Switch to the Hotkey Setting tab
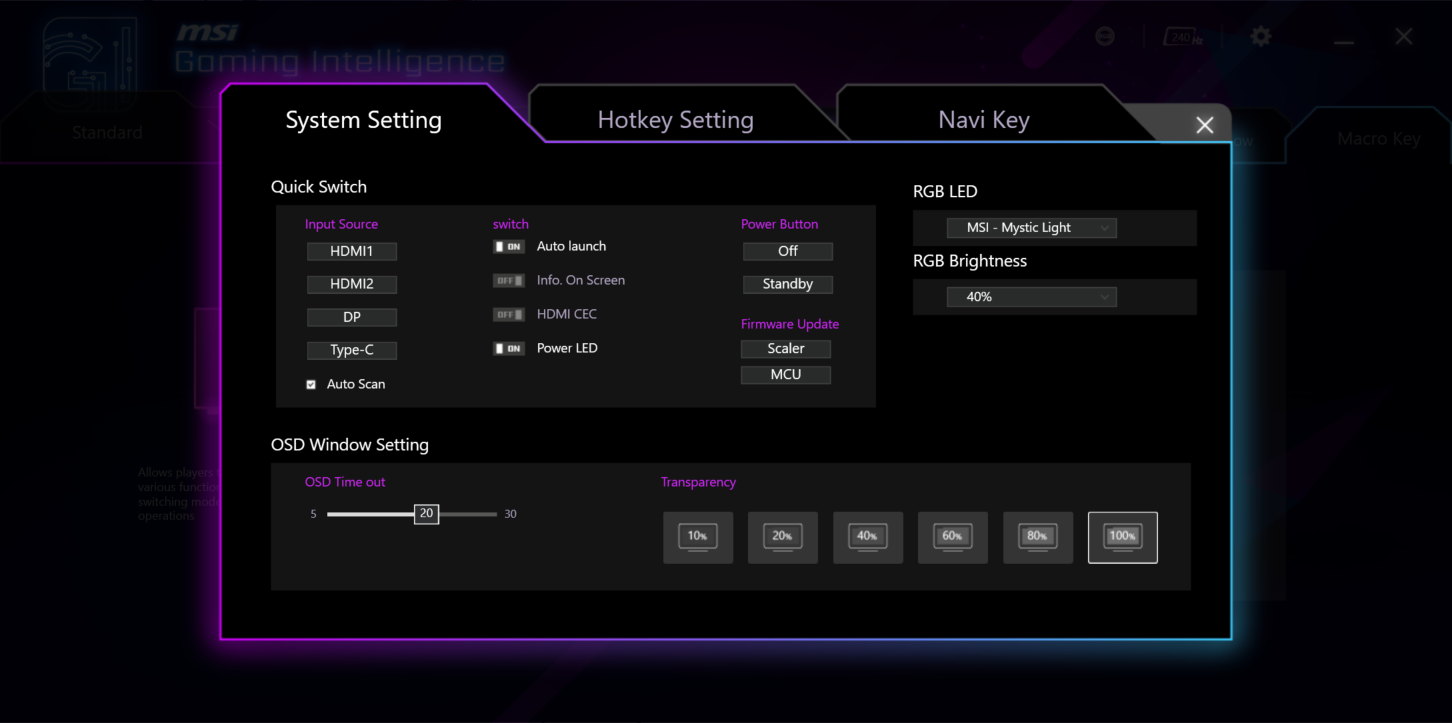This screenshot has height=723, width=1452. pyautogui.click(x=675, y=119)
